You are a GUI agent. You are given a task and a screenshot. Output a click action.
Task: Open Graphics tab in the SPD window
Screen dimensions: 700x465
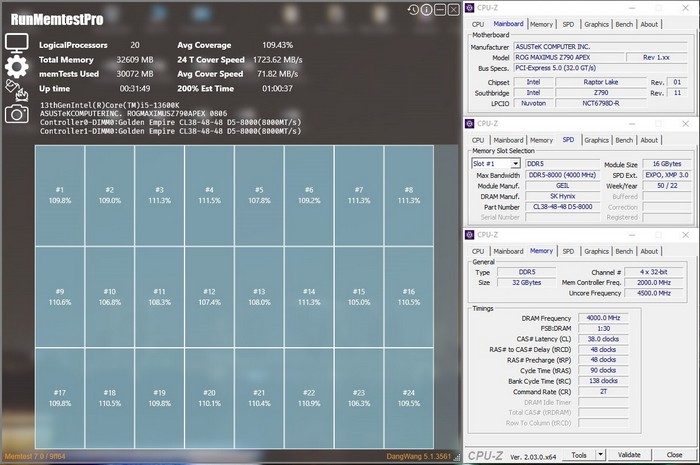(596, 140)
